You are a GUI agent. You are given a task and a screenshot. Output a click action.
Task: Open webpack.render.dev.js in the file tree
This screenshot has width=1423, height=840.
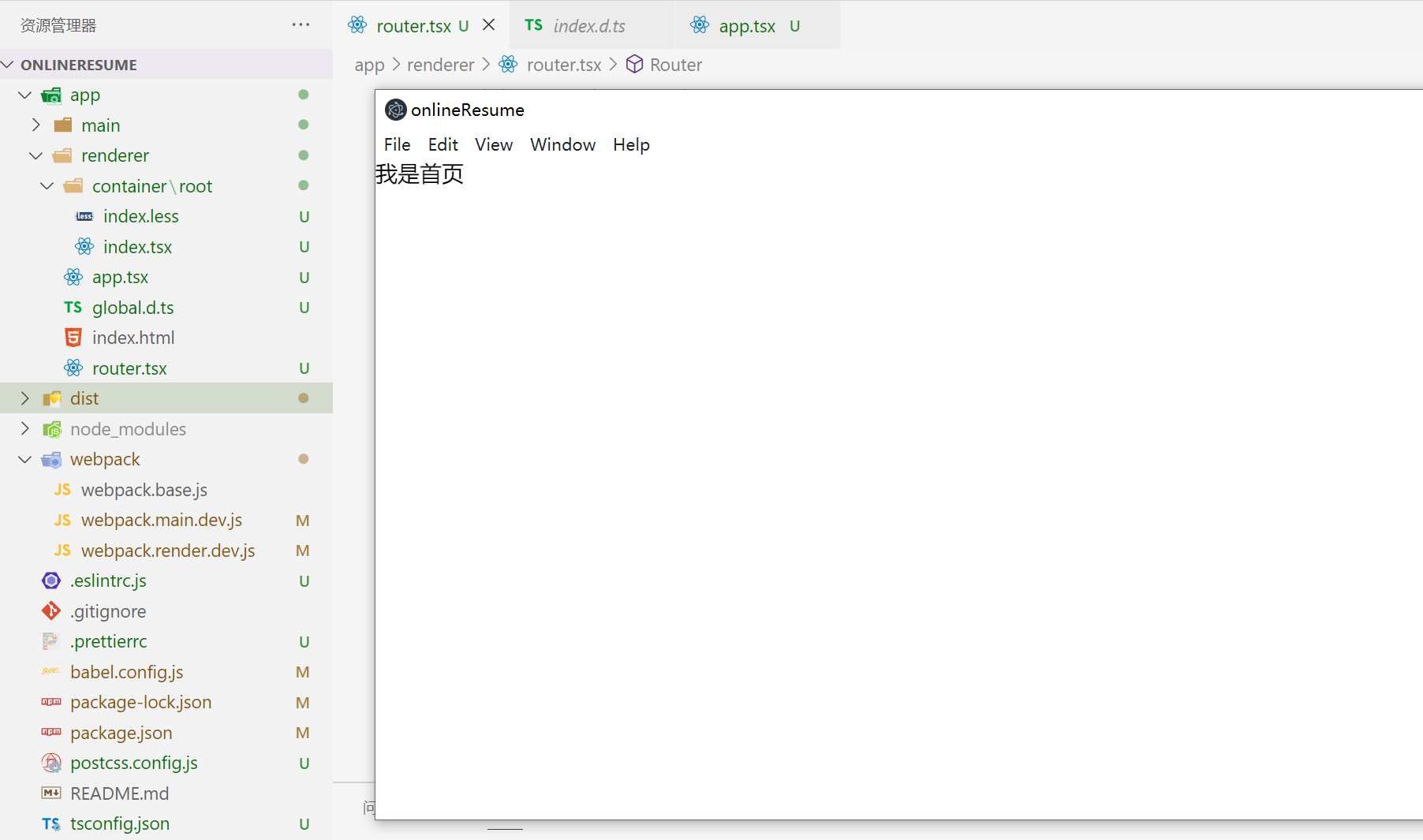[x=167, y=551]
